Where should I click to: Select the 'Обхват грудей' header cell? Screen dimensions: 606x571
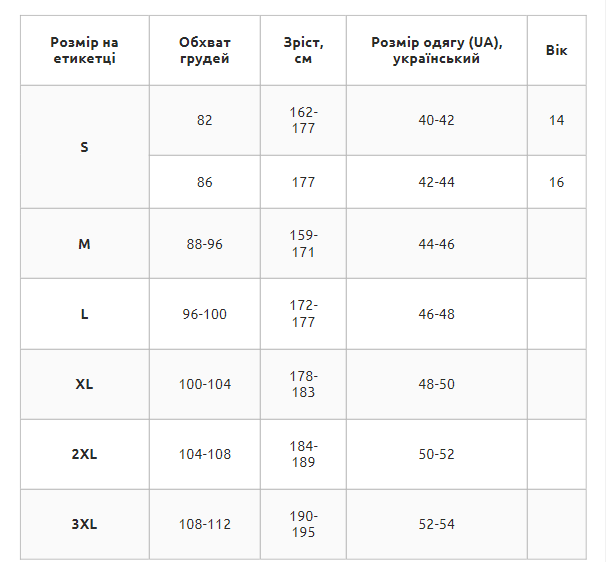[205, 50]
